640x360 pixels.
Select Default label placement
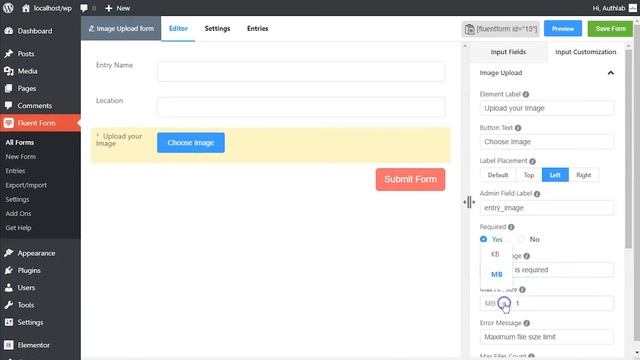pos(498,175)
